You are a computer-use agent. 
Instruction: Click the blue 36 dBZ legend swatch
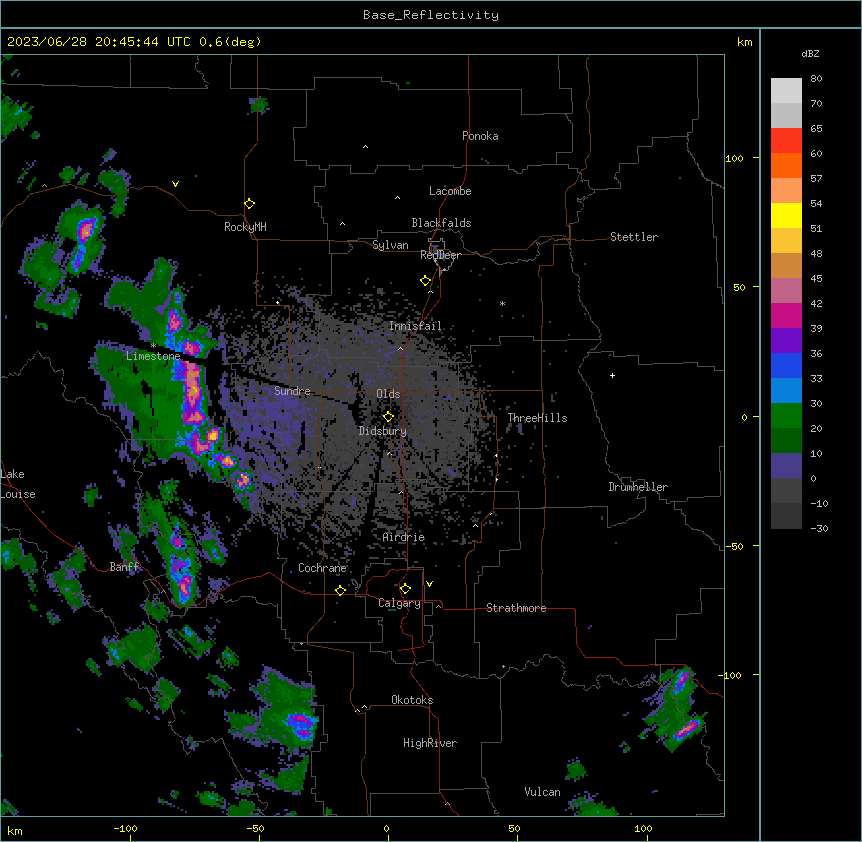tap(786, 365)
